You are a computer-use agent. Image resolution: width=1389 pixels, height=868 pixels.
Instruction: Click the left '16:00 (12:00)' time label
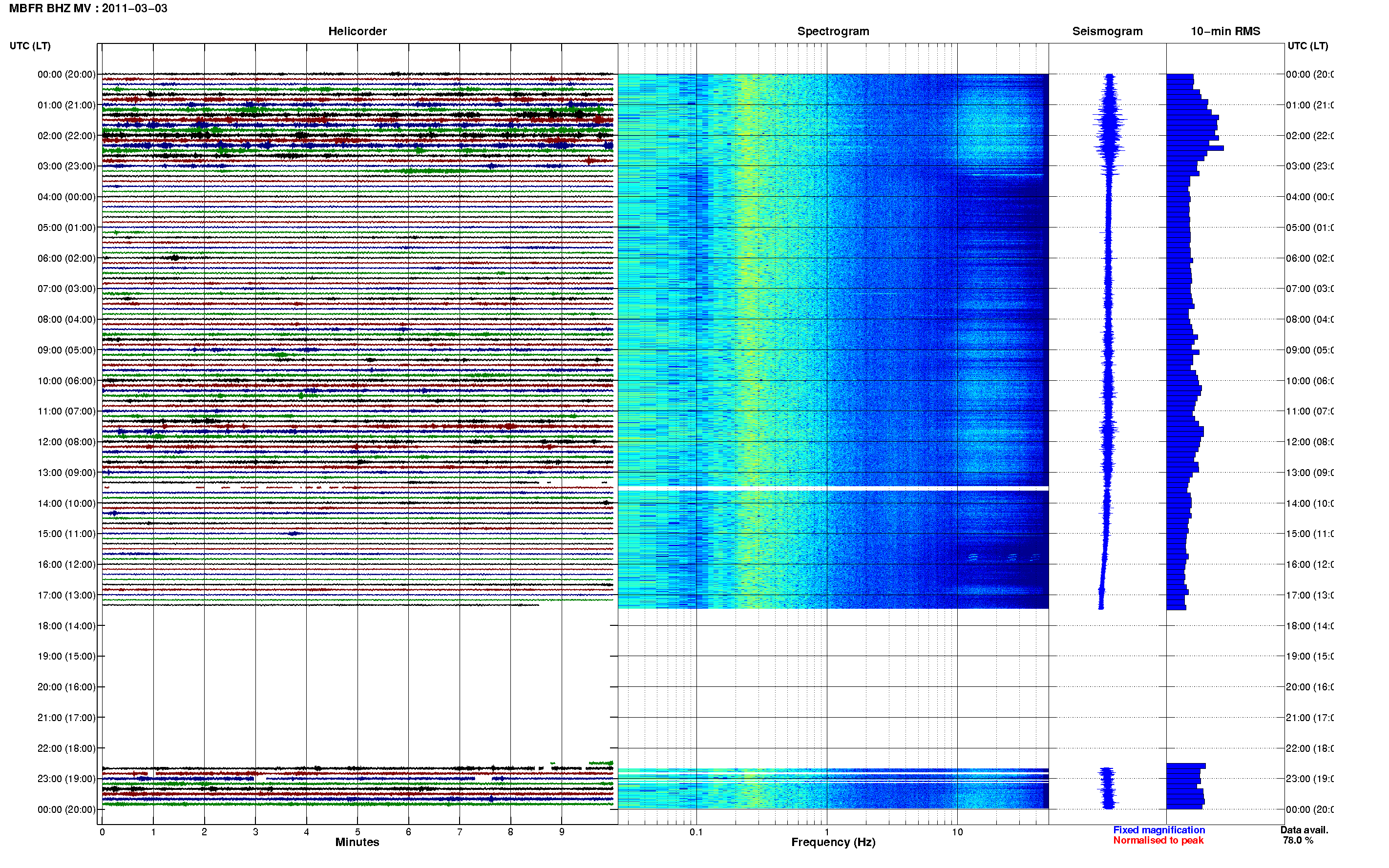click(x=66, y=564)
